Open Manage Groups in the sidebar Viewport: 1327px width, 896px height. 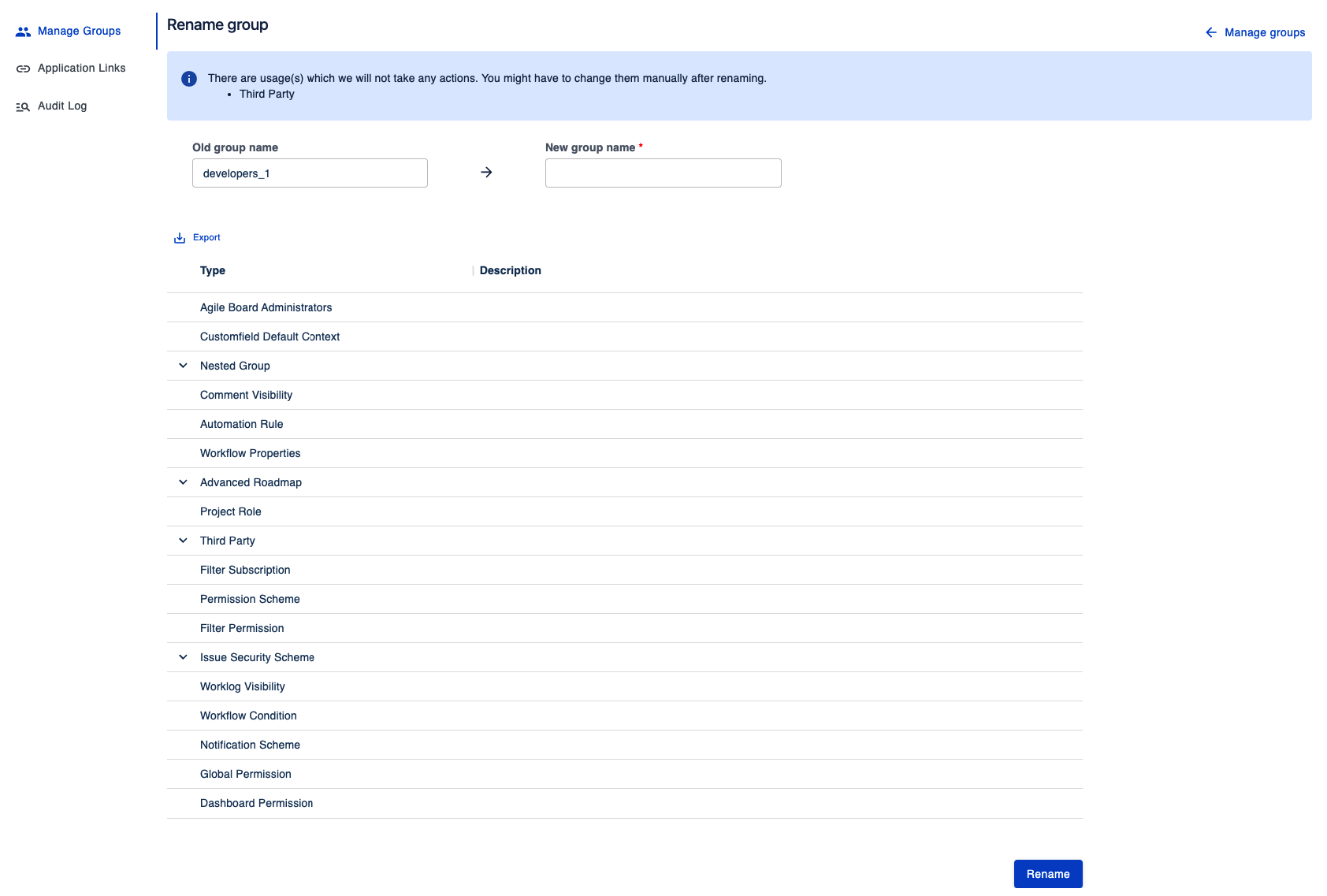[x=79, y=32]
